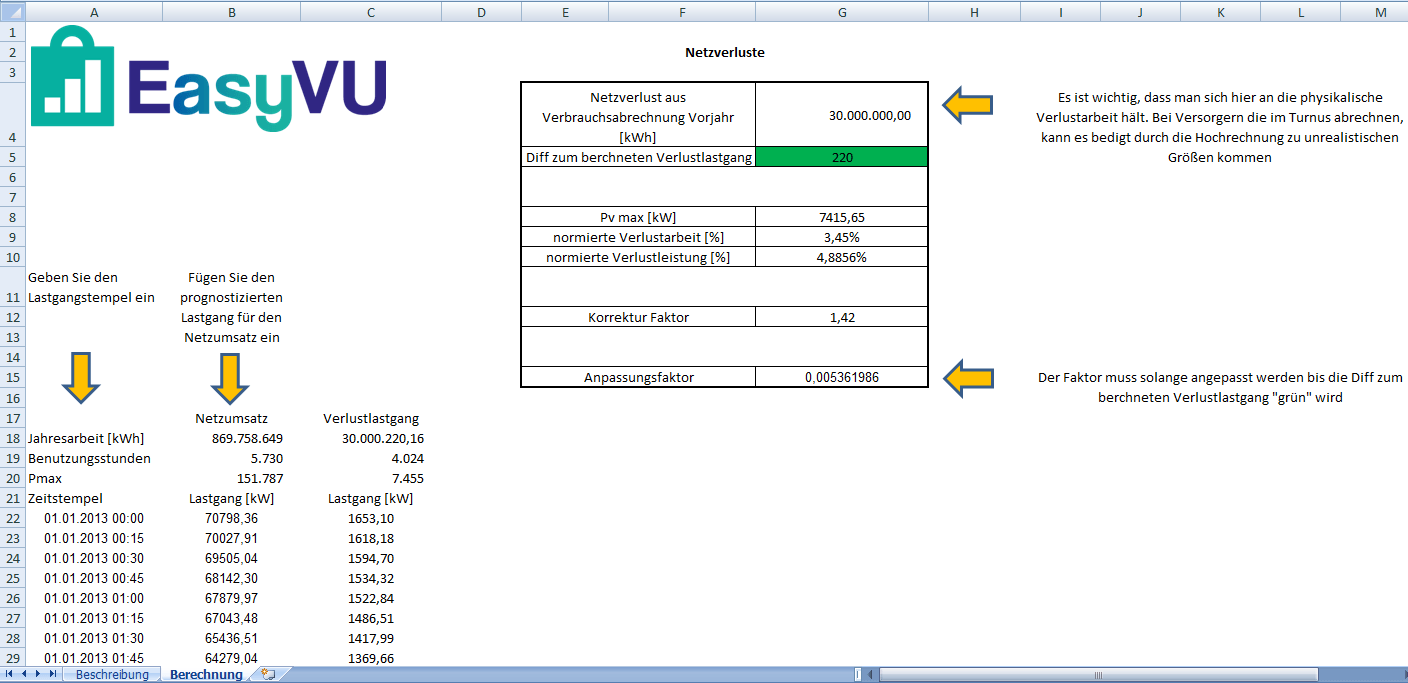Select row 18 header
The height and width of the screenshot is (683, 1408).
13,438
